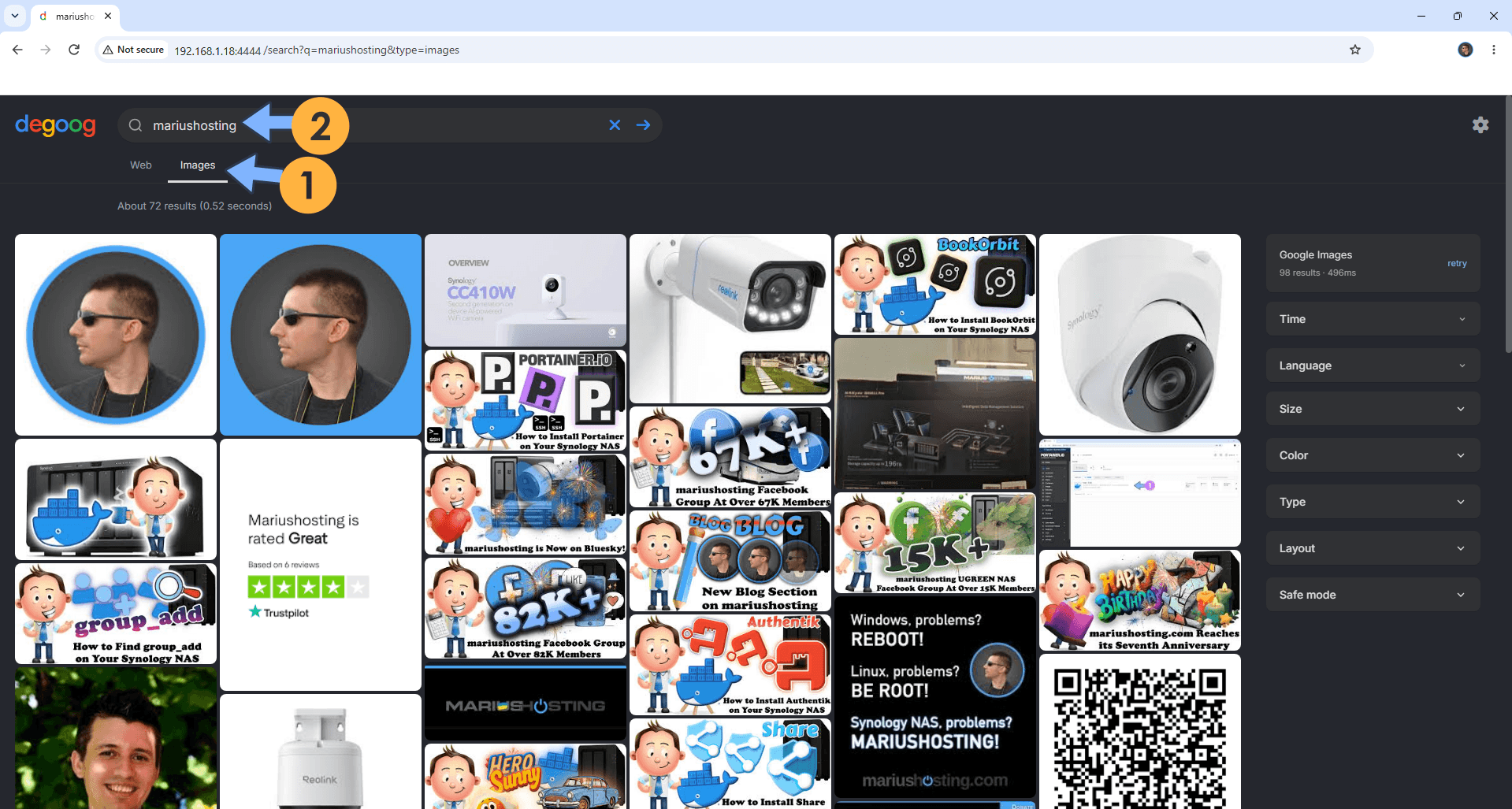Image resolution: width=1512 pixels, height=809 pixels.
Task: Open the tab search dropdown arrow
Action: point(14,16)
